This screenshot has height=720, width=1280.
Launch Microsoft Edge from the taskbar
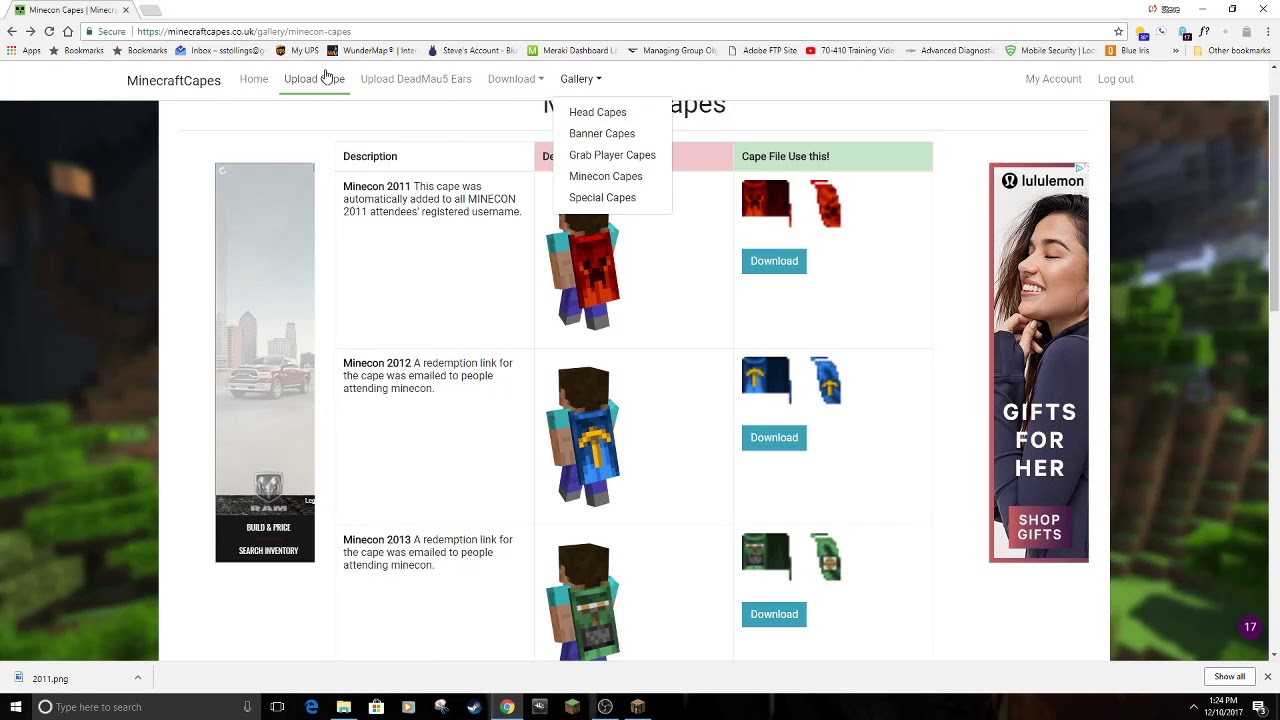pos(311,707)
